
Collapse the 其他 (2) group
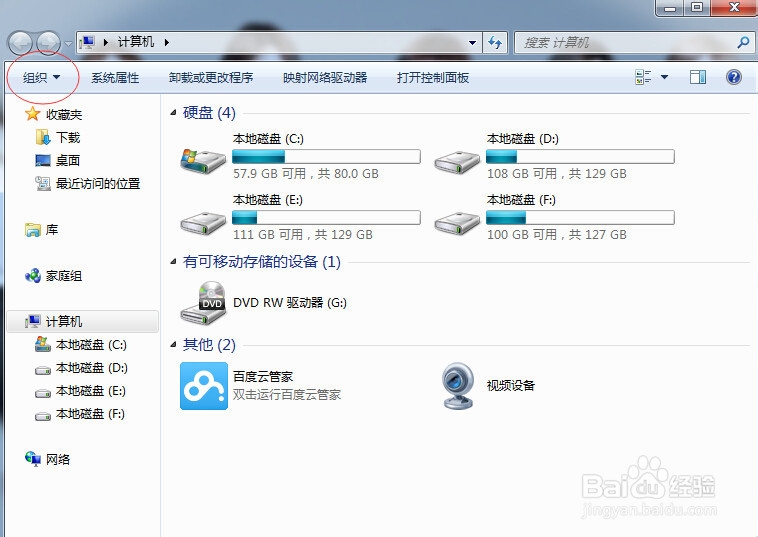pos(173,344)
